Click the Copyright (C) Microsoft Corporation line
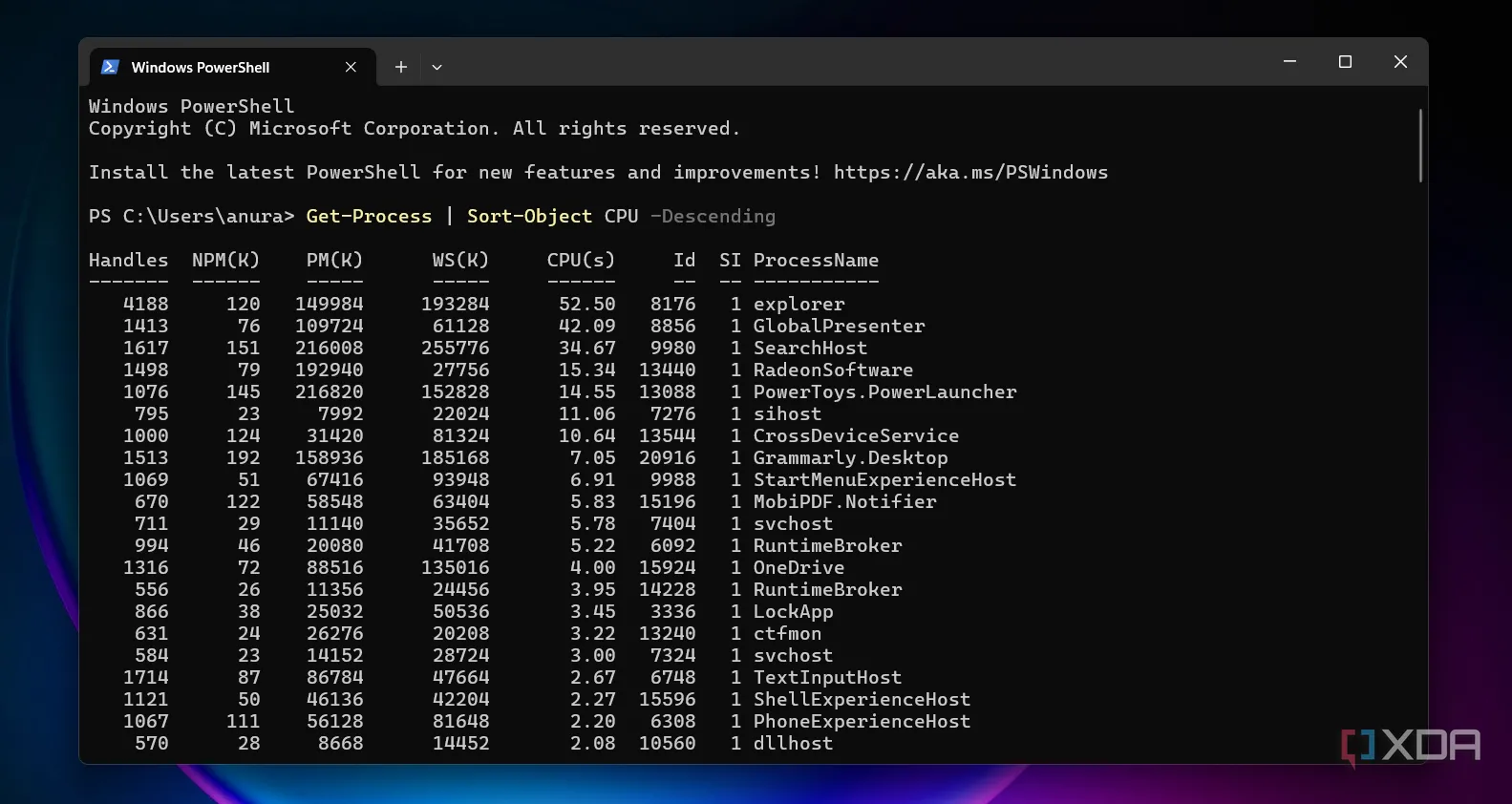The image size is (1512, 804). pyautogui.click(x=414, y=129)
